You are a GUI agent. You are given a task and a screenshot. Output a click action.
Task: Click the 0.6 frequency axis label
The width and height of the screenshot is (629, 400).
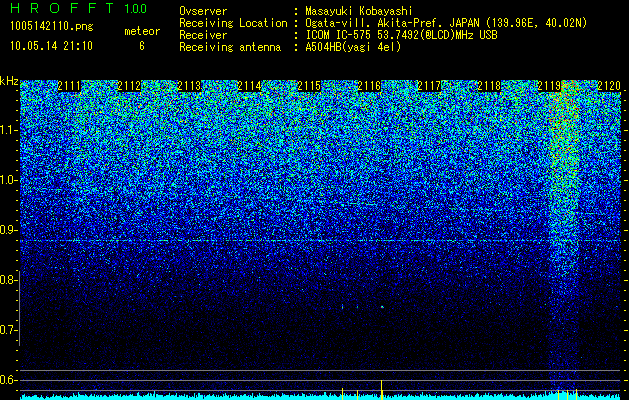click(x=9, y=380)
